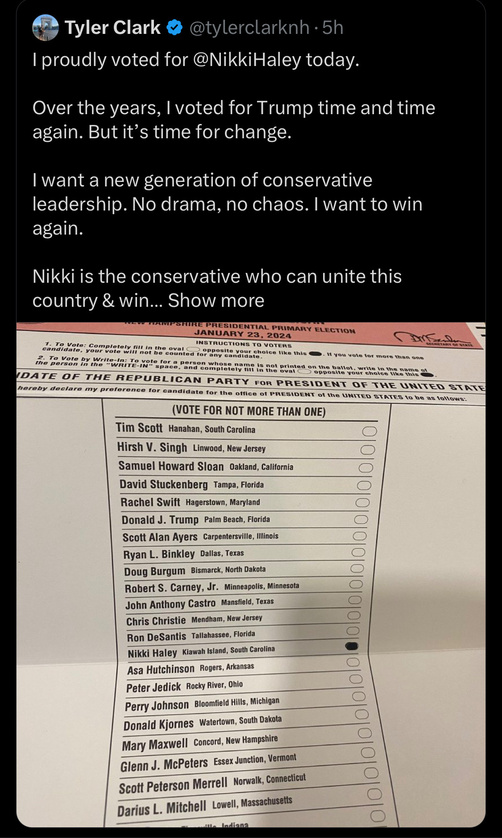Click the filled oval beside Nikki Haley

352,647
